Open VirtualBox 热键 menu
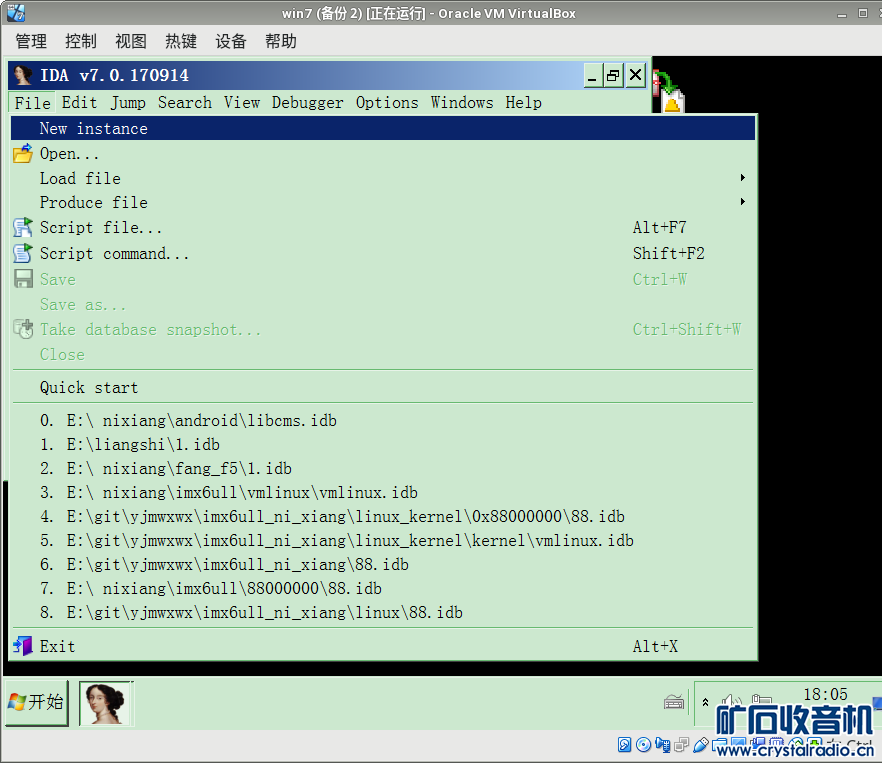Viewport: 882px width, 763px height. pyautogui.click(x=181, y=41)
